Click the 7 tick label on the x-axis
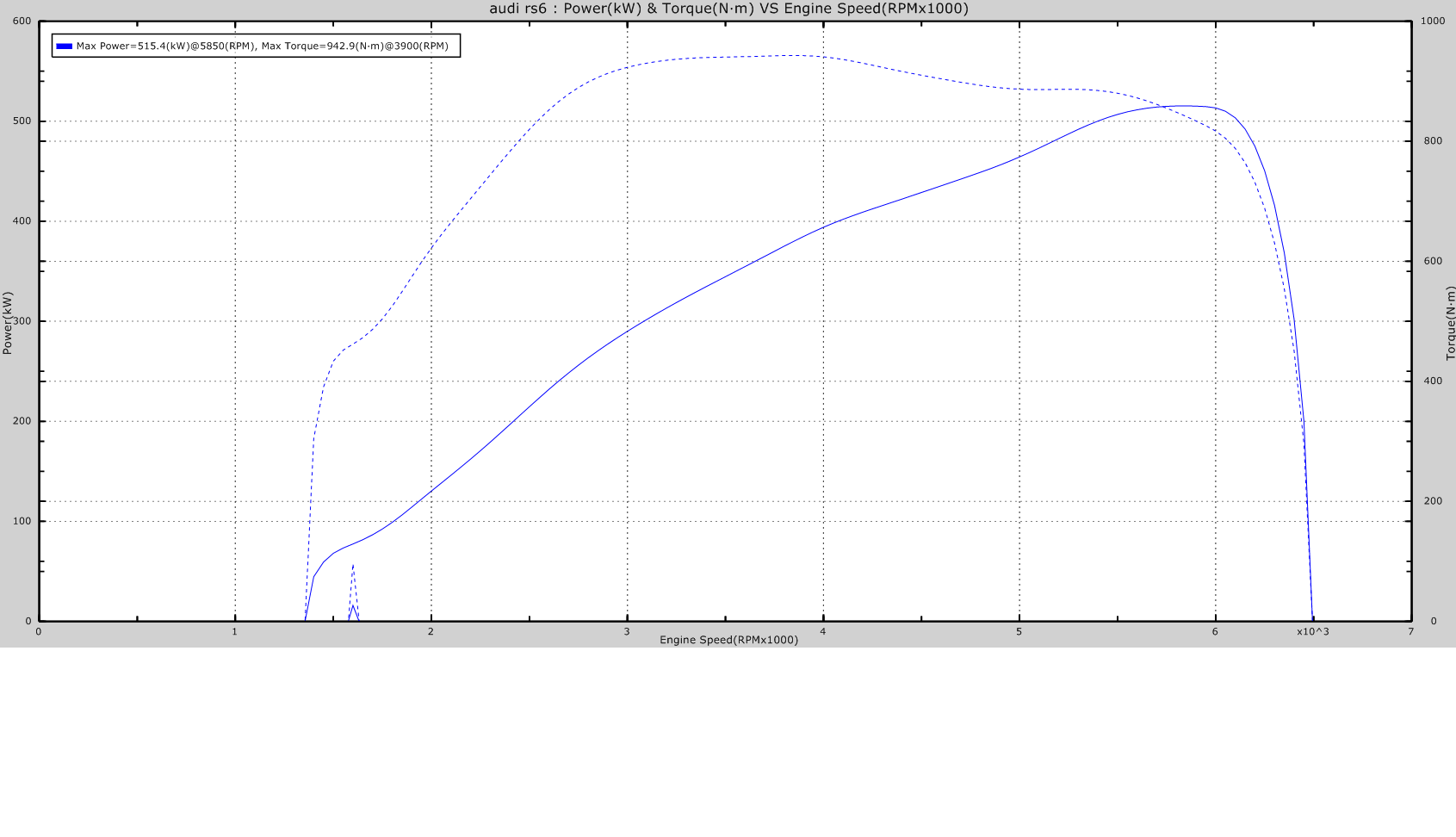1456x837 pixels. pyautogui.click(x=1410, y=632)
